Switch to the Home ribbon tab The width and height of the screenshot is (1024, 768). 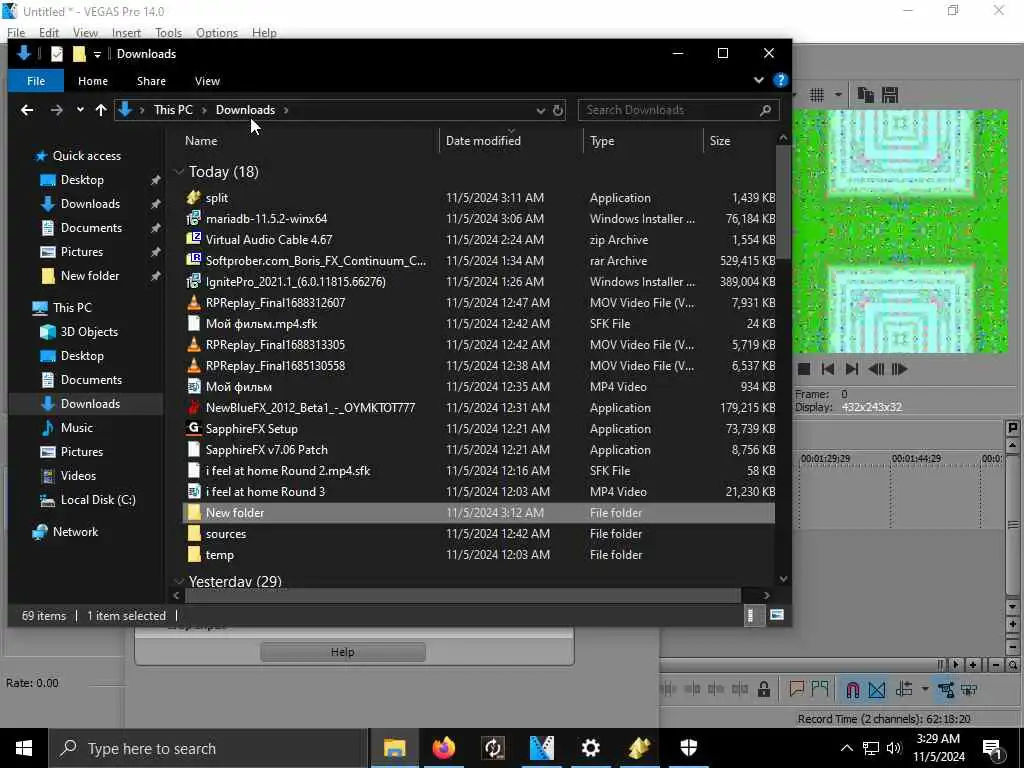tap(93, 81)
